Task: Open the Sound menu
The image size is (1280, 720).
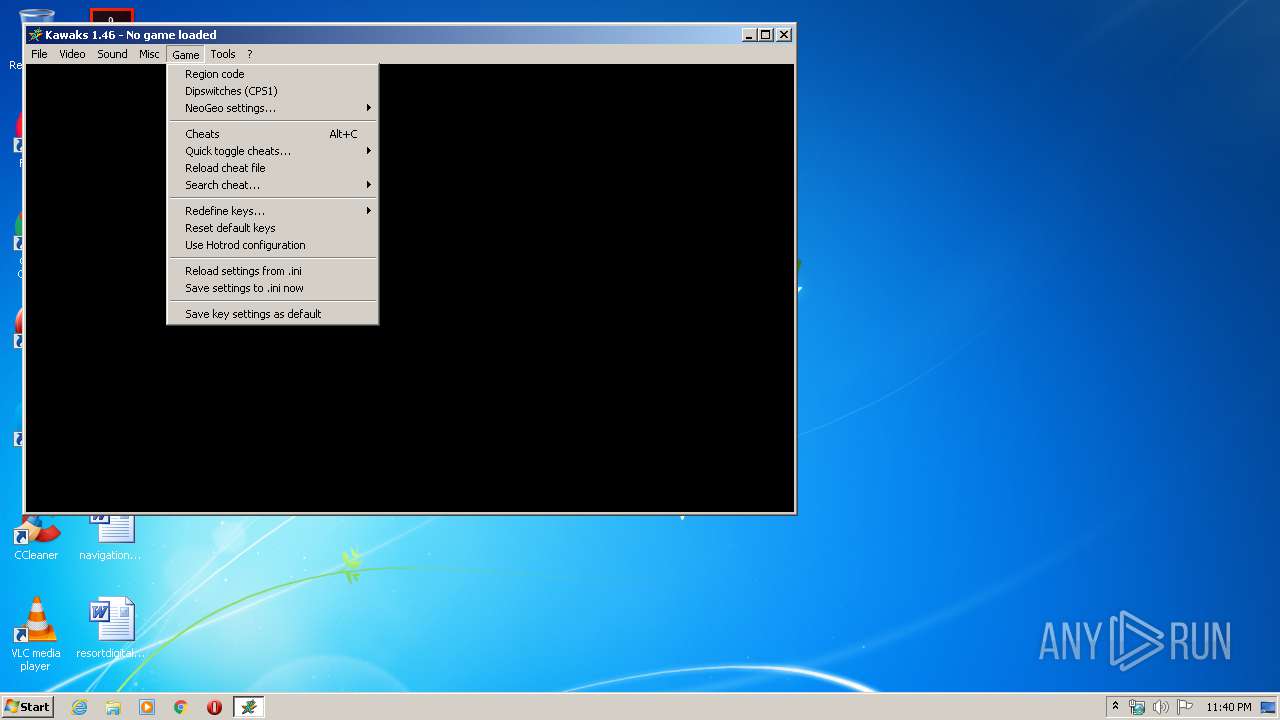Action: coord(112,54)
